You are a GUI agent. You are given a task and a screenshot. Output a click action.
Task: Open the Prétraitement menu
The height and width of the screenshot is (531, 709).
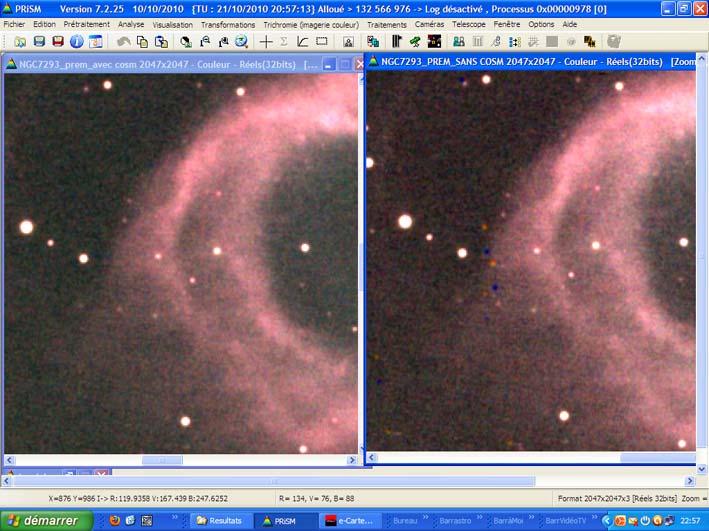click(x=86, y=24)
